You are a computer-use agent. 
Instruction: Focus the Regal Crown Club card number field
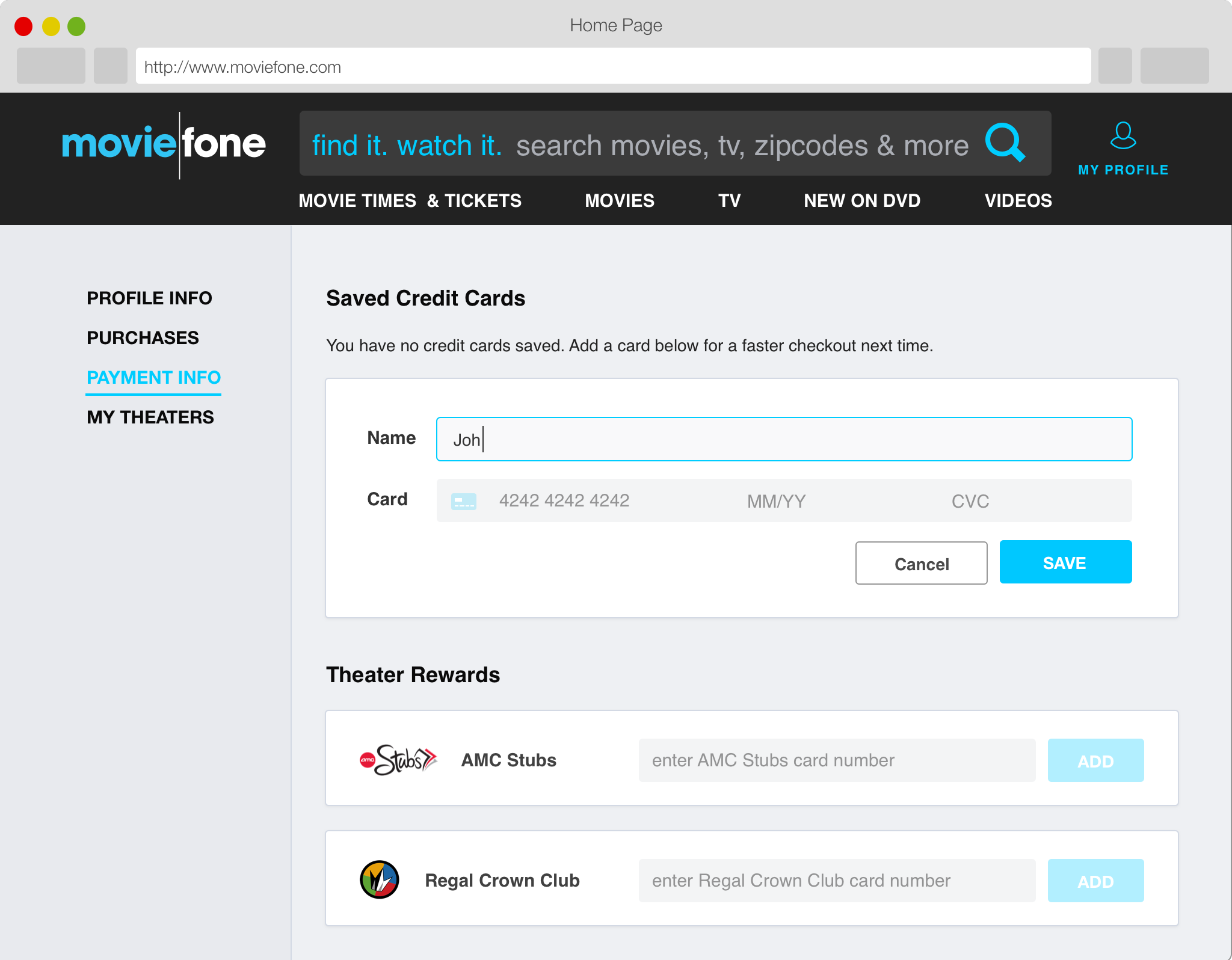(x=836, y=881)
